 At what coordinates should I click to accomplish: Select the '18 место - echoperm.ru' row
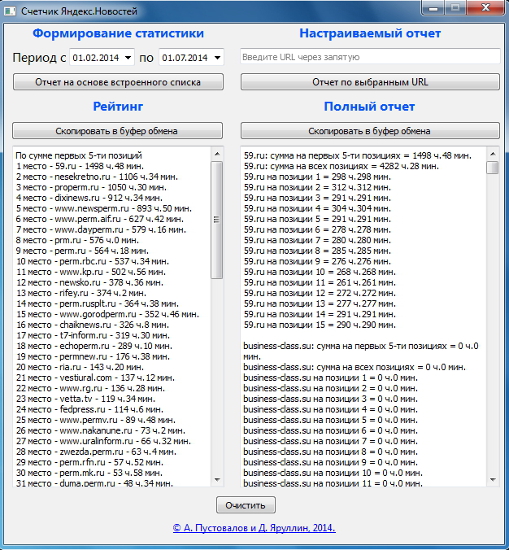[94, 346]
